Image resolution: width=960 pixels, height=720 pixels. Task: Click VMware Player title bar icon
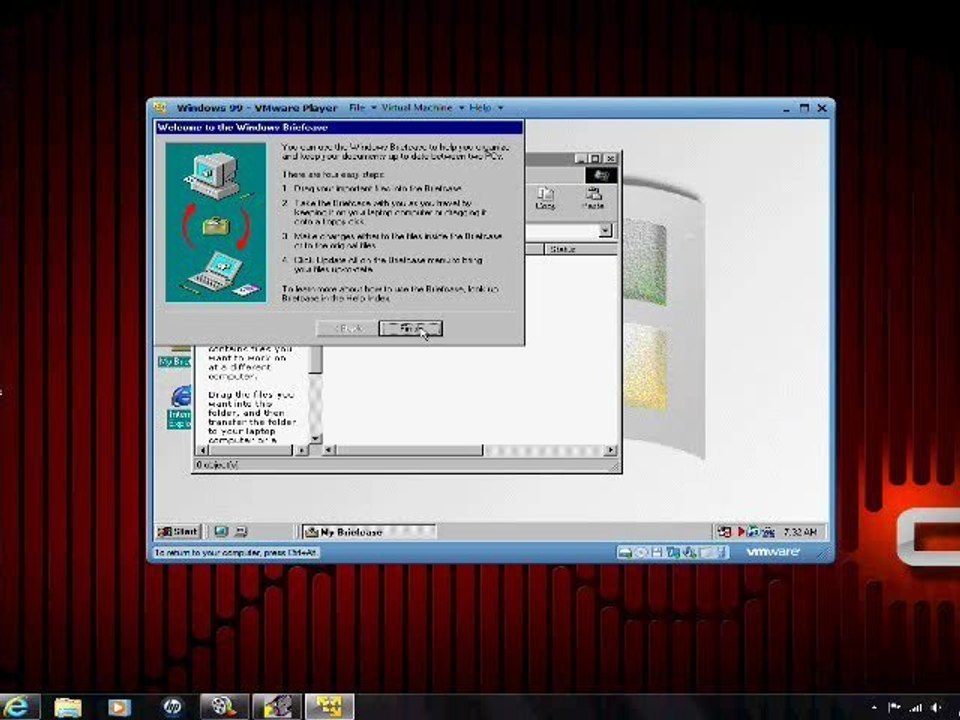click(160, 108)
